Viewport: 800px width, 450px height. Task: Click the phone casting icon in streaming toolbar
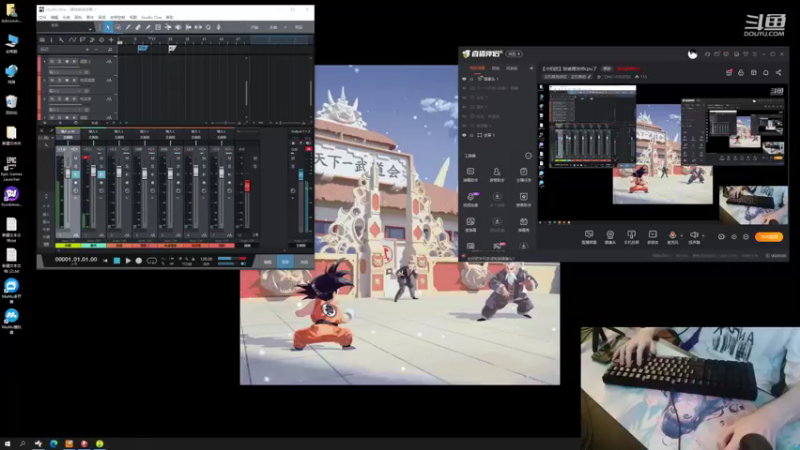coord(631,235)
